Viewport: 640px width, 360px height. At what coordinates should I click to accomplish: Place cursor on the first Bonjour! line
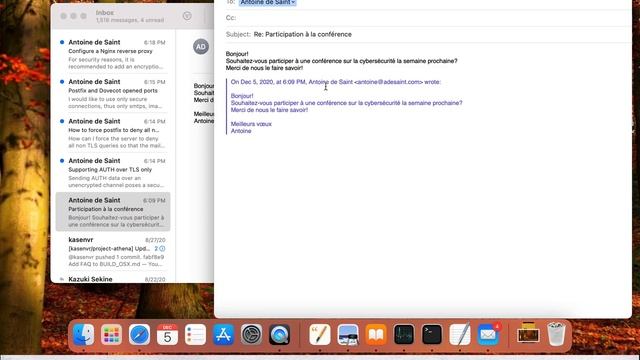coord(237,54)
